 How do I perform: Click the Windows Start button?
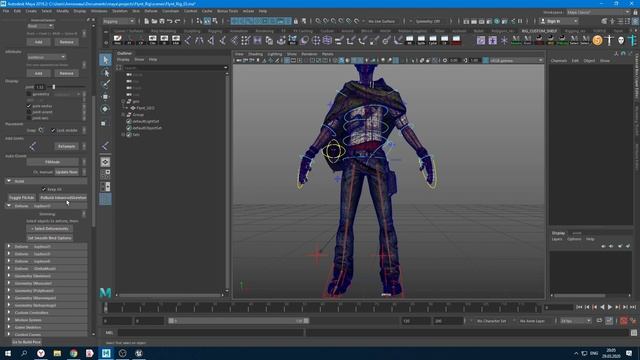[x=8, y=353]
